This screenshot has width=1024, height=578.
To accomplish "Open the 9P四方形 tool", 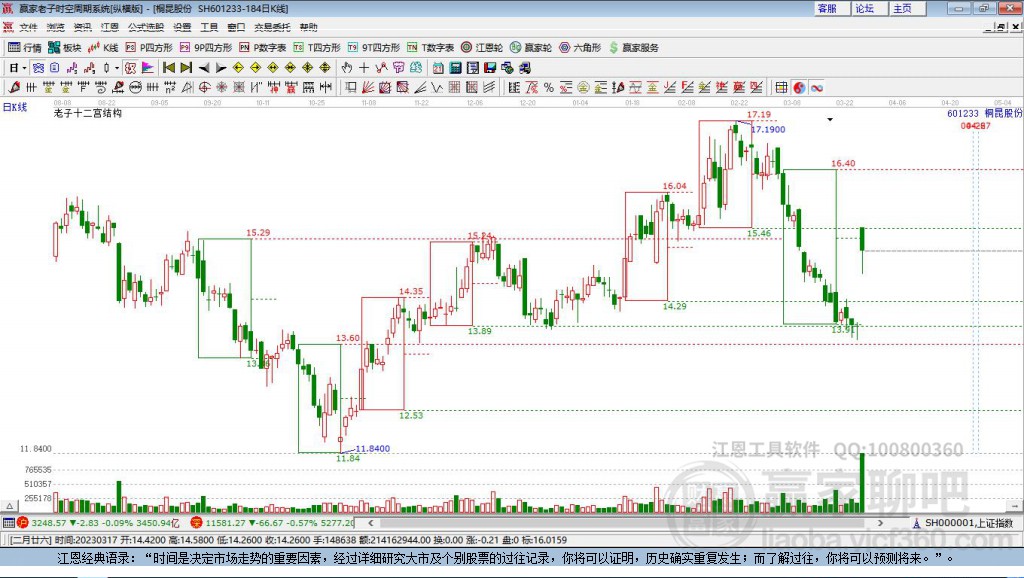I will coord(206,48).
